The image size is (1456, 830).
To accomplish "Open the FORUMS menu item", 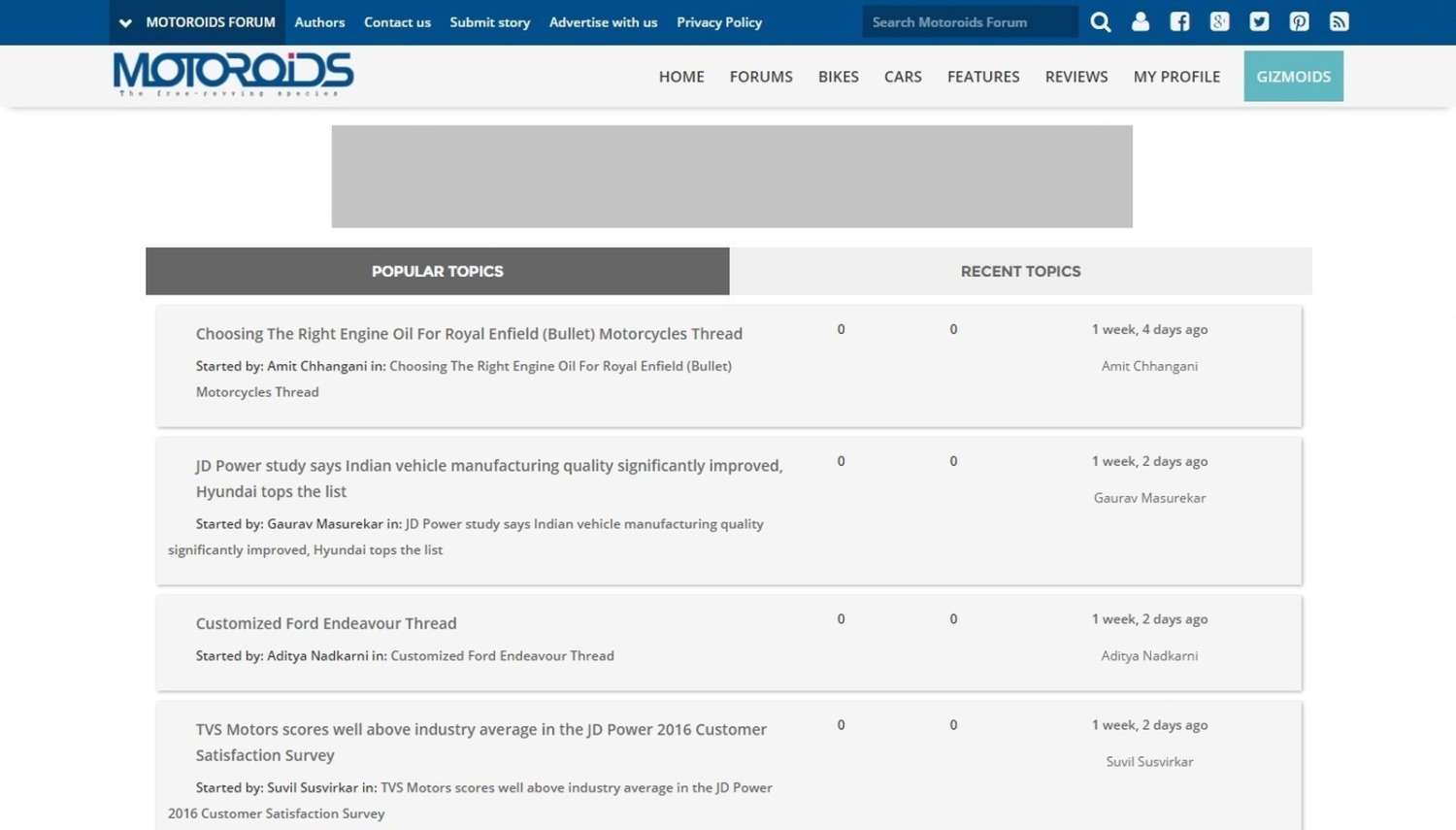I will pos(761,77).
